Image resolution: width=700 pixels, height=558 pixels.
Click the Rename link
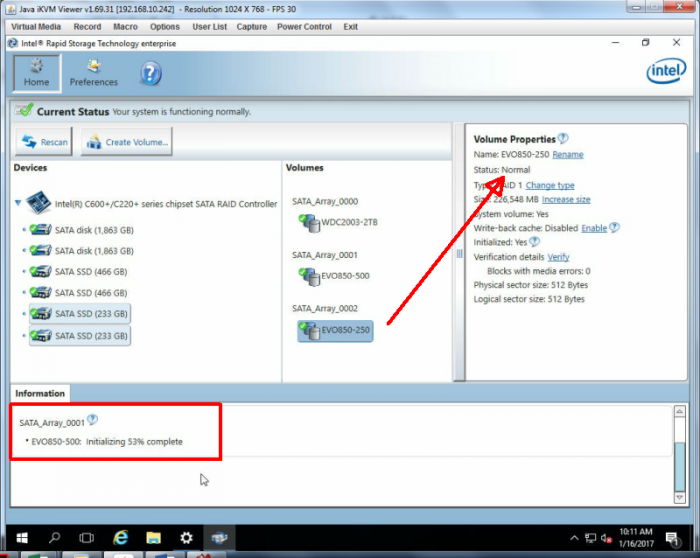click(x=568, y=154)
